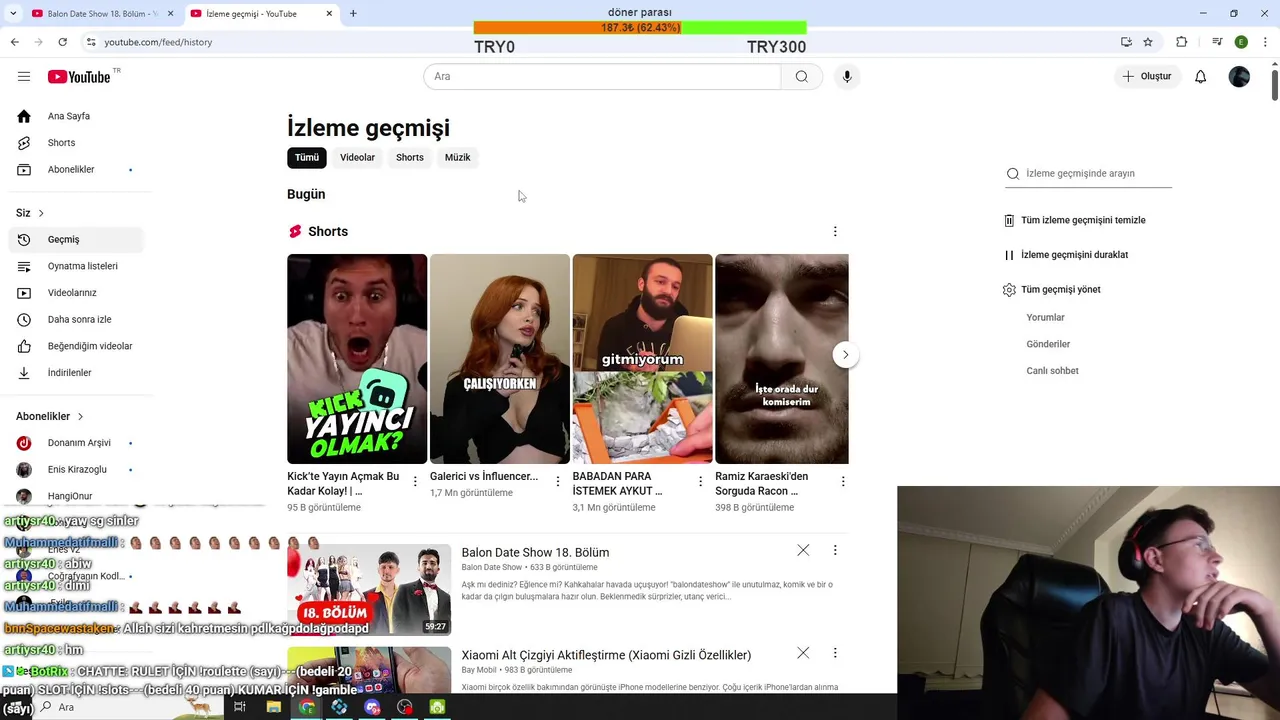The height and width of the screenshot is (720, 1280).
Task: Open the gitmiyorum short thumbnail
Action: (x=642, y=359)
